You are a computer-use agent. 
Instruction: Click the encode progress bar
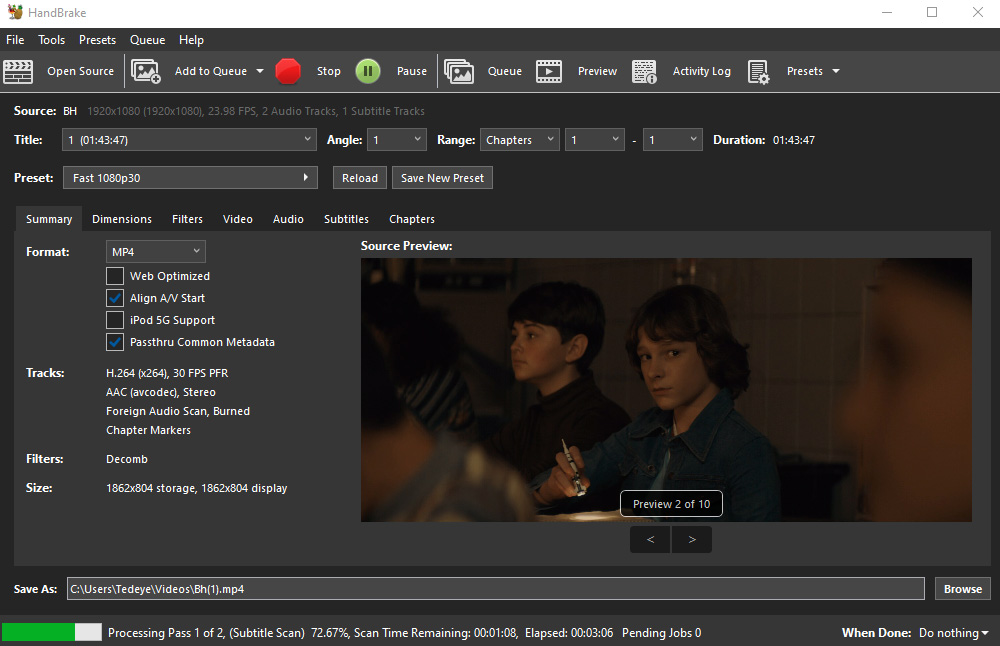pyautogui.click(x=52, y=632)
